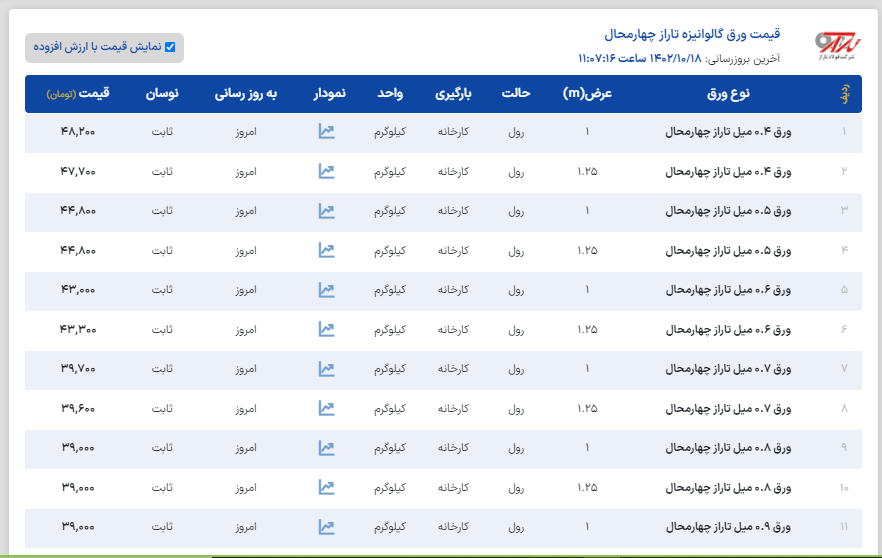
Task: Open the sheet name link in row 5
Action: coord(728,290)
